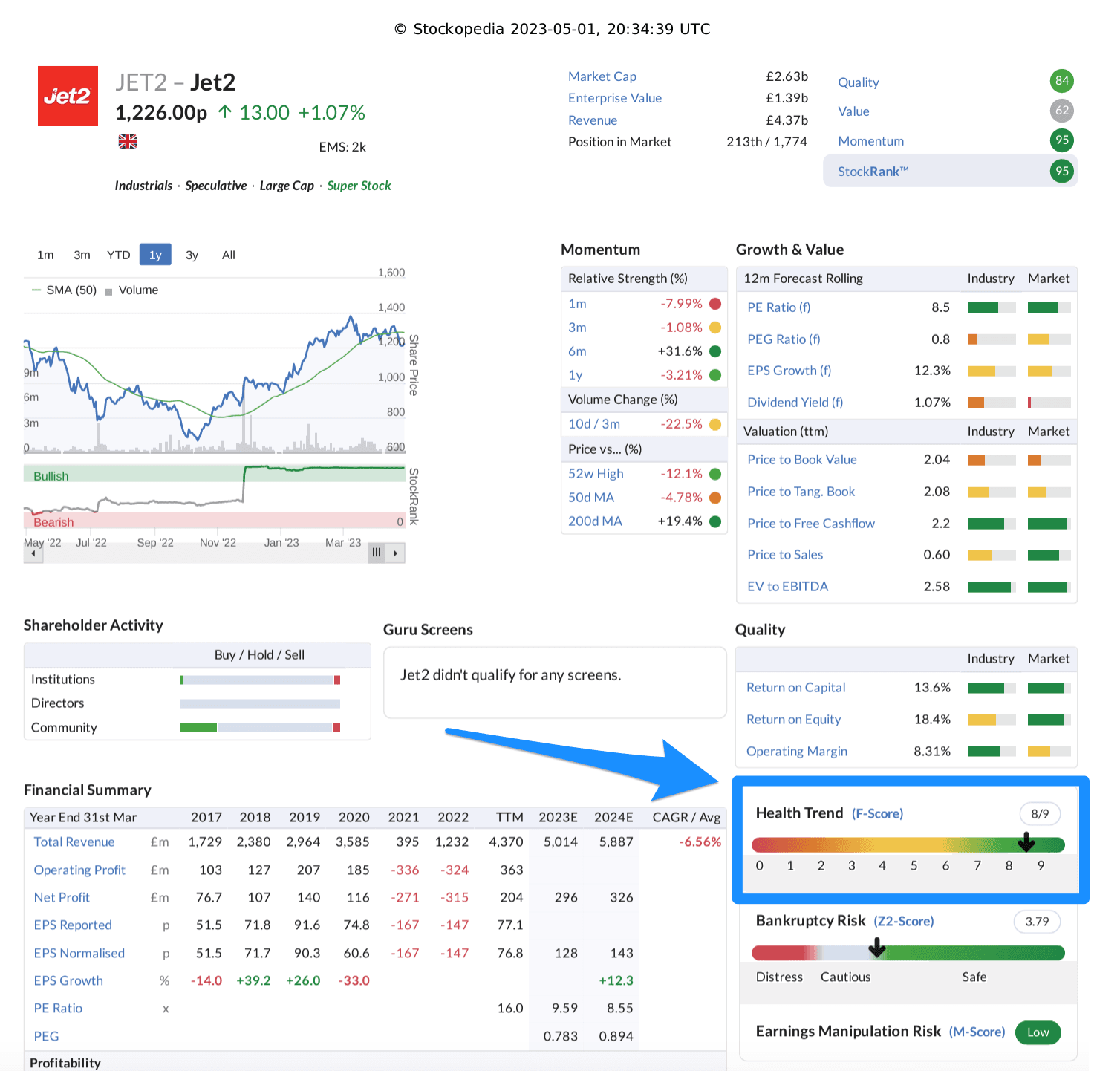The height and width of the screenshot is (1071, 1120).
Task: Click the green 52w High indicator dot
Action: click(715, 474)
